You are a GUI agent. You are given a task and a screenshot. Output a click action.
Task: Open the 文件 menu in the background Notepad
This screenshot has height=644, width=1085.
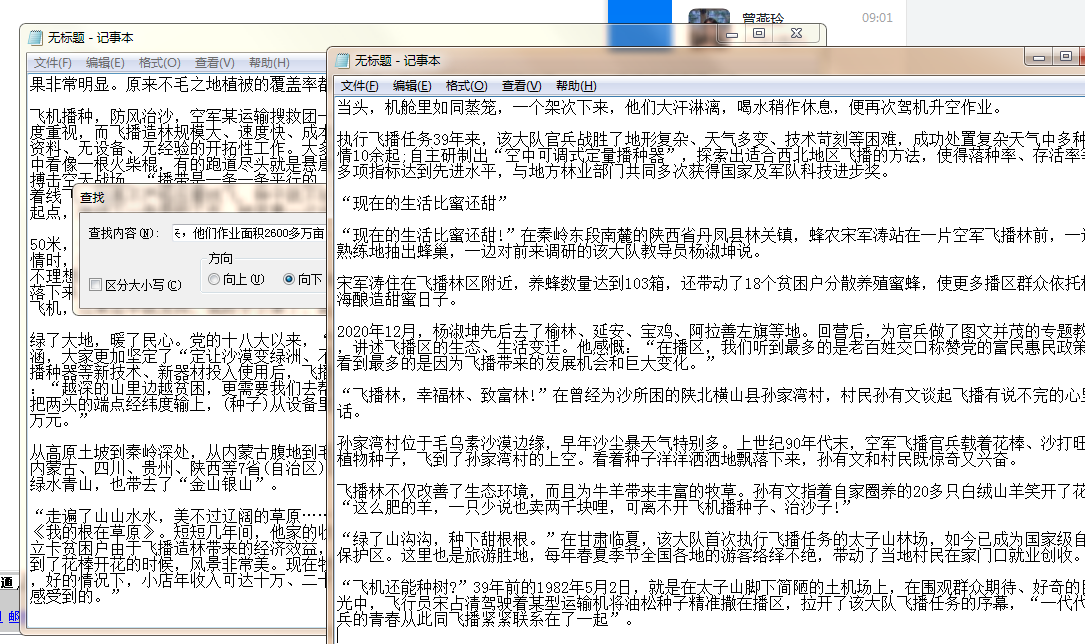click(x=52, y=63)
